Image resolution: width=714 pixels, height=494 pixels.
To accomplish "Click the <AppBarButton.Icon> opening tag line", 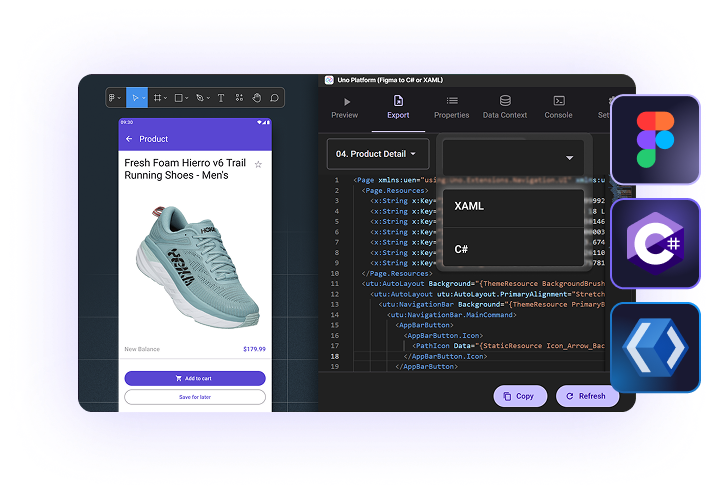I will click(443, 336).
